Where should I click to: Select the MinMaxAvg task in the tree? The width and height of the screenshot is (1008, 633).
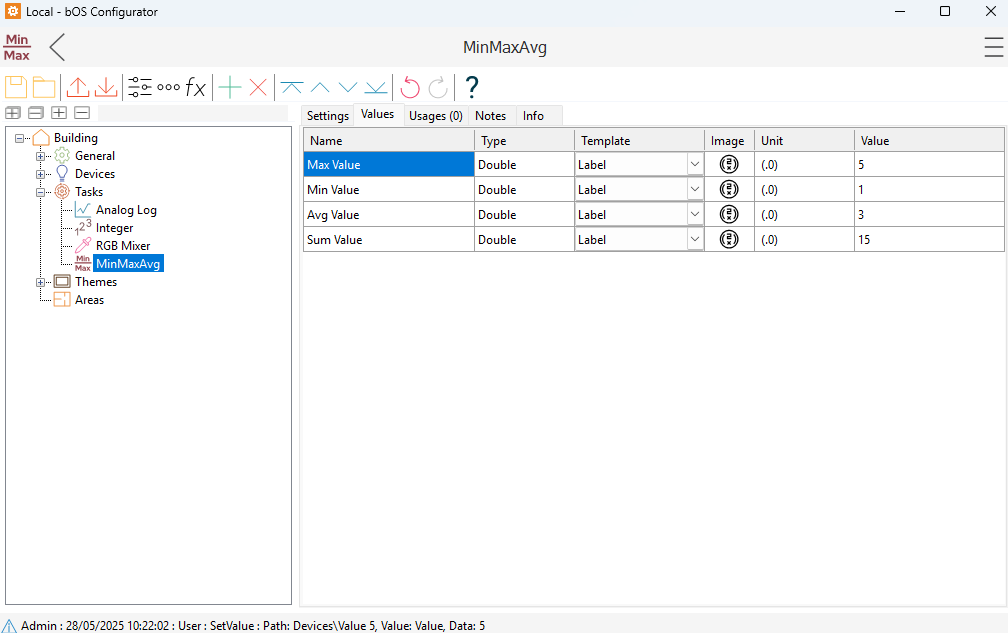tap(128, 263)
